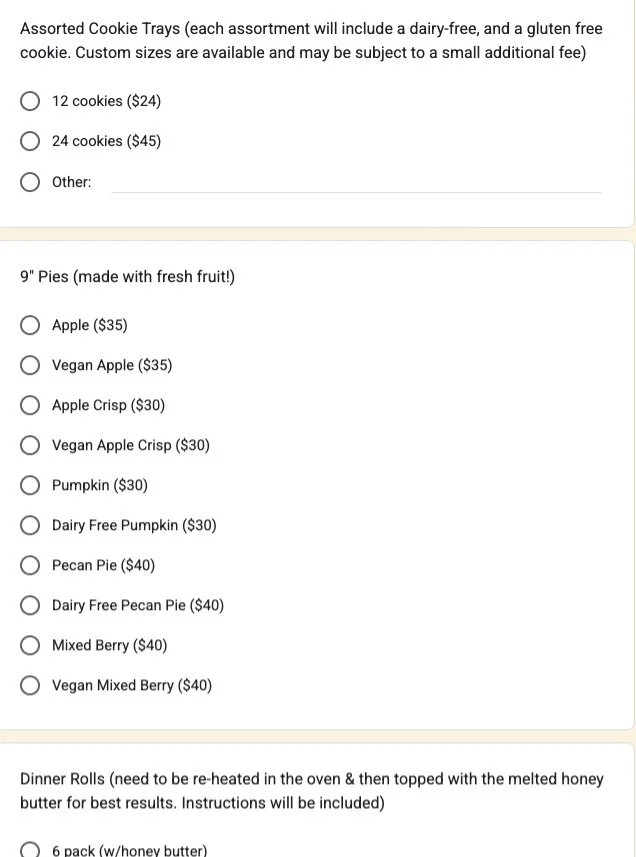
Task: Pick the Apple ($35) pie
Action: (31, 325)
